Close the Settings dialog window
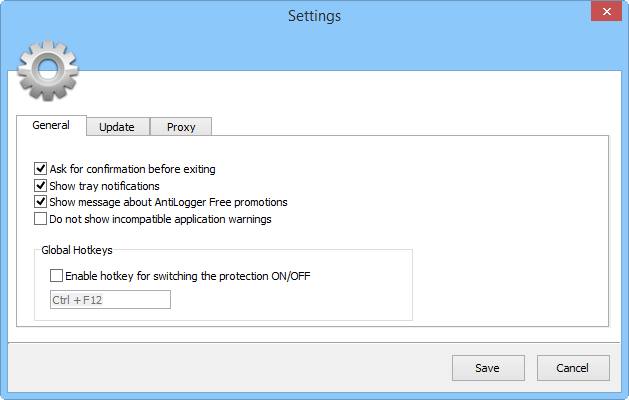The image size is (629, 400). 602,14
